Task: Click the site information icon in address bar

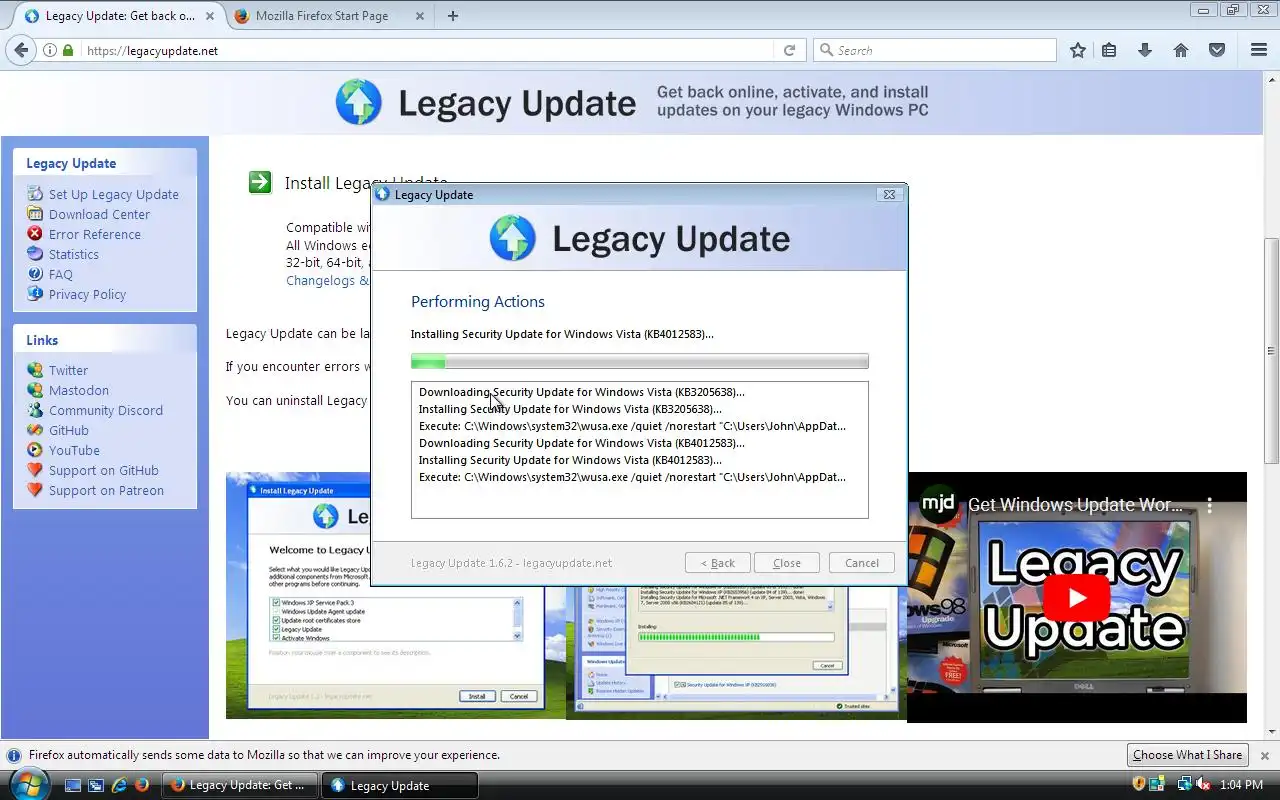Action: (x=50, y=50)
